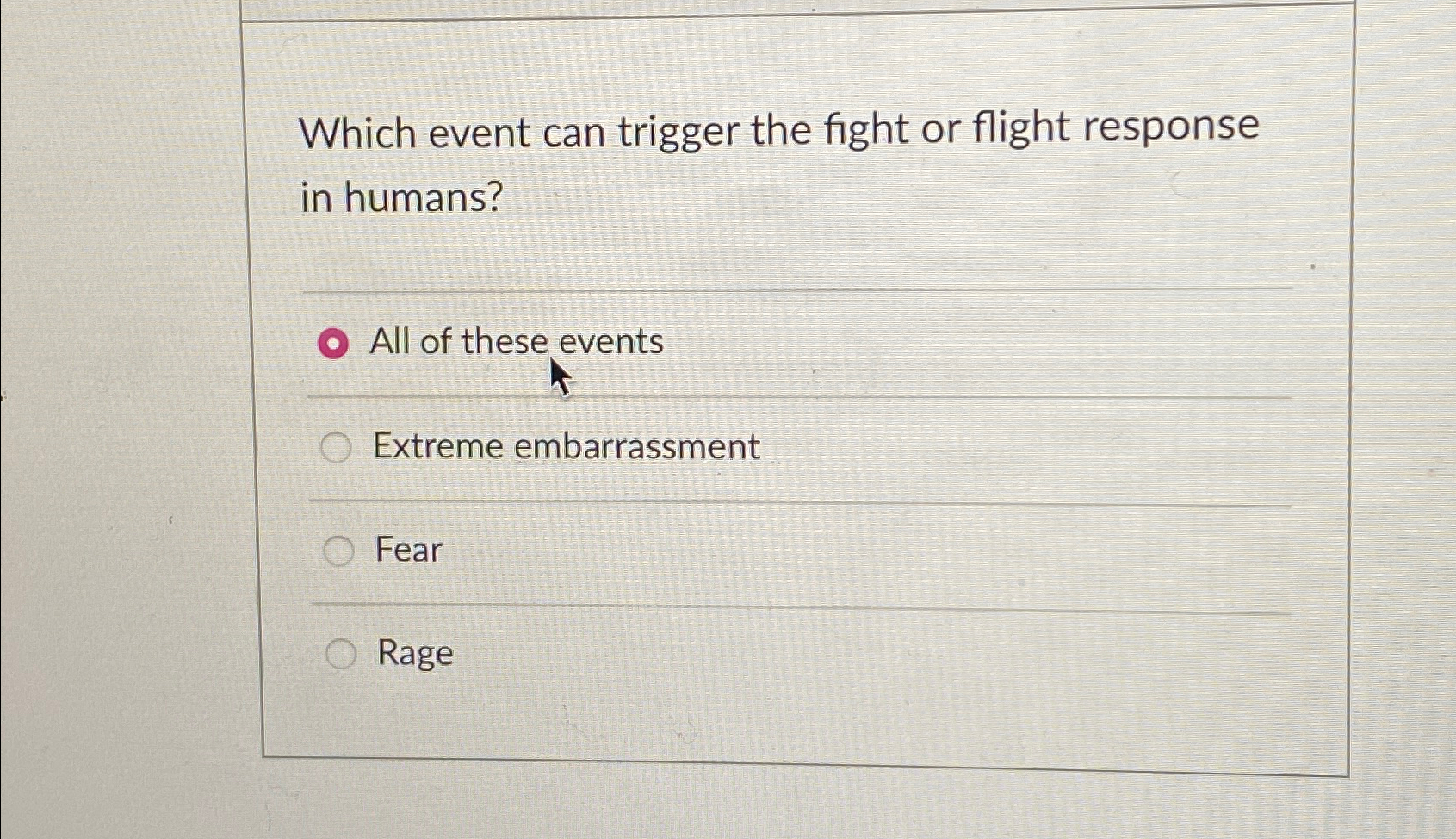Click the empty circle beside Fear

tap(339, 550)
